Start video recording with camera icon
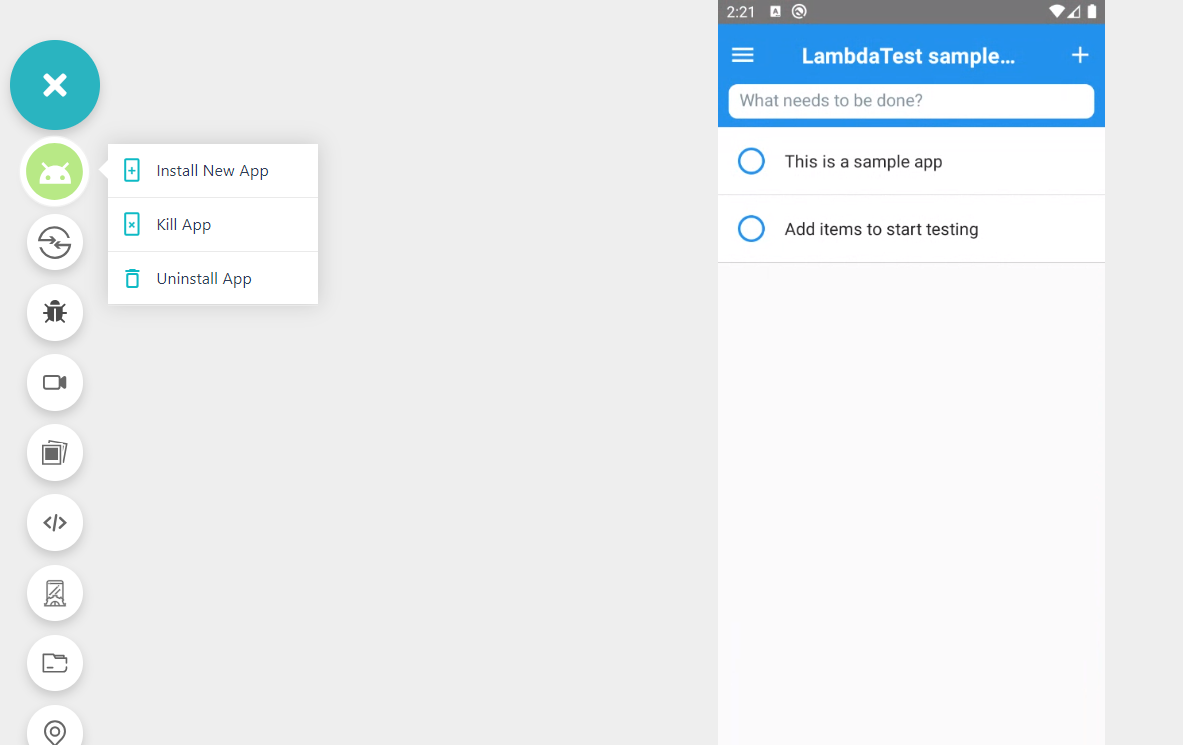The height and width of the screenshot is (745, 1183). click(x=55, y=382)
